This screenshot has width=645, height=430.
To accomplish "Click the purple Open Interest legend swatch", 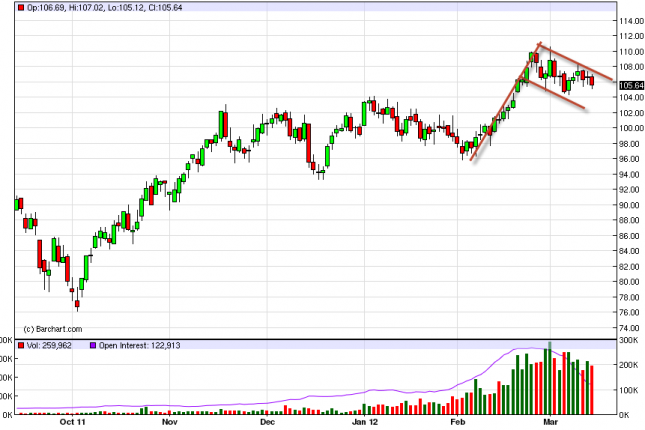I will (93, 345).
